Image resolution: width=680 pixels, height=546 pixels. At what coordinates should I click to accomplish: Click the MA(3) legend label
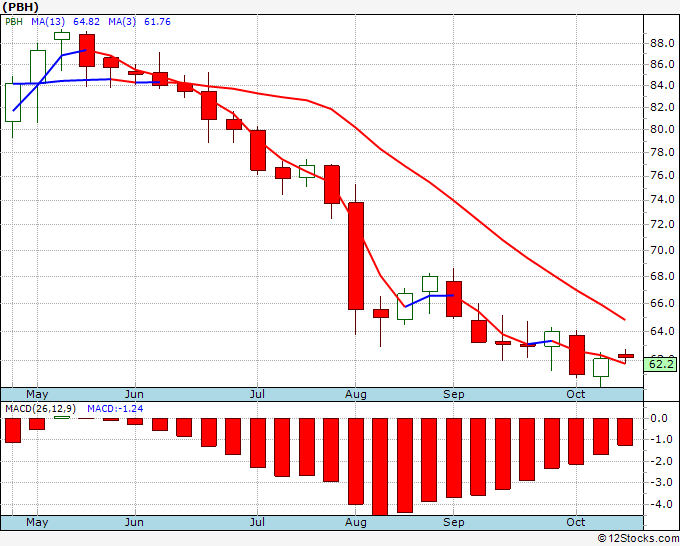point(122,22)
